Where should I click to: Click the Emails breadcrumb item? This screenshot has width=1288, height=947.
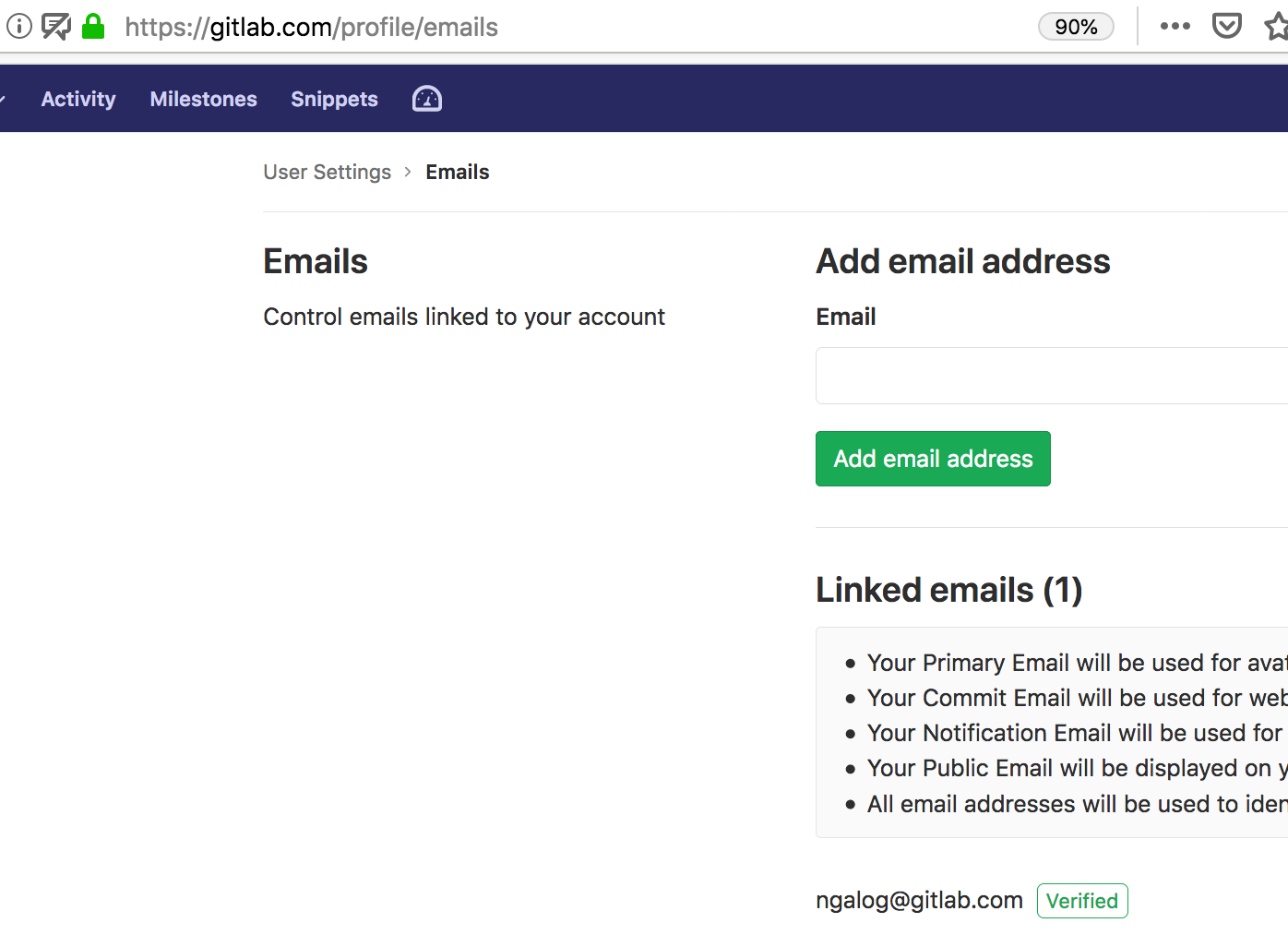[457, 173]
